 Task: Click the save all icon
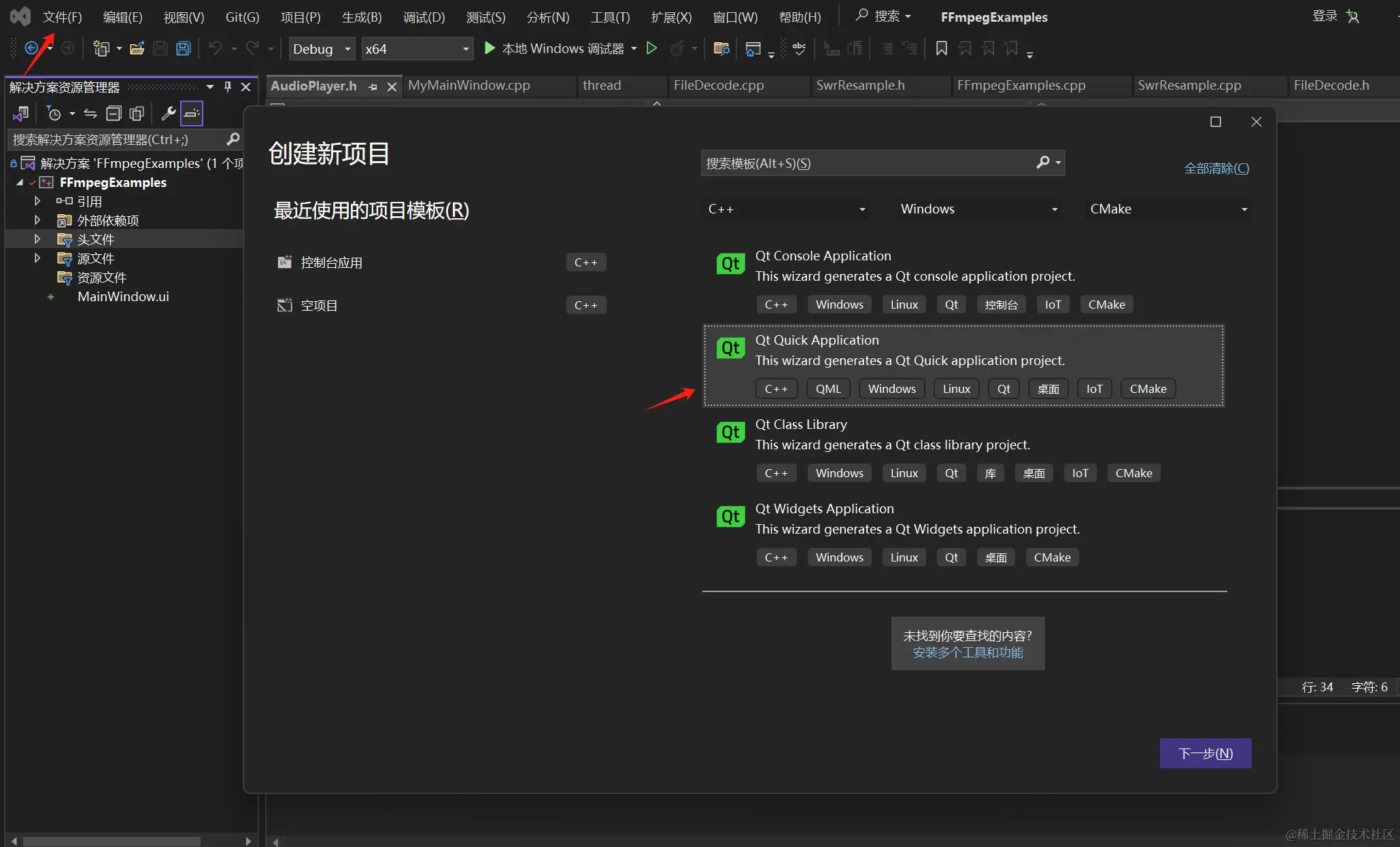pyautogui.click(x=183, y=48)
